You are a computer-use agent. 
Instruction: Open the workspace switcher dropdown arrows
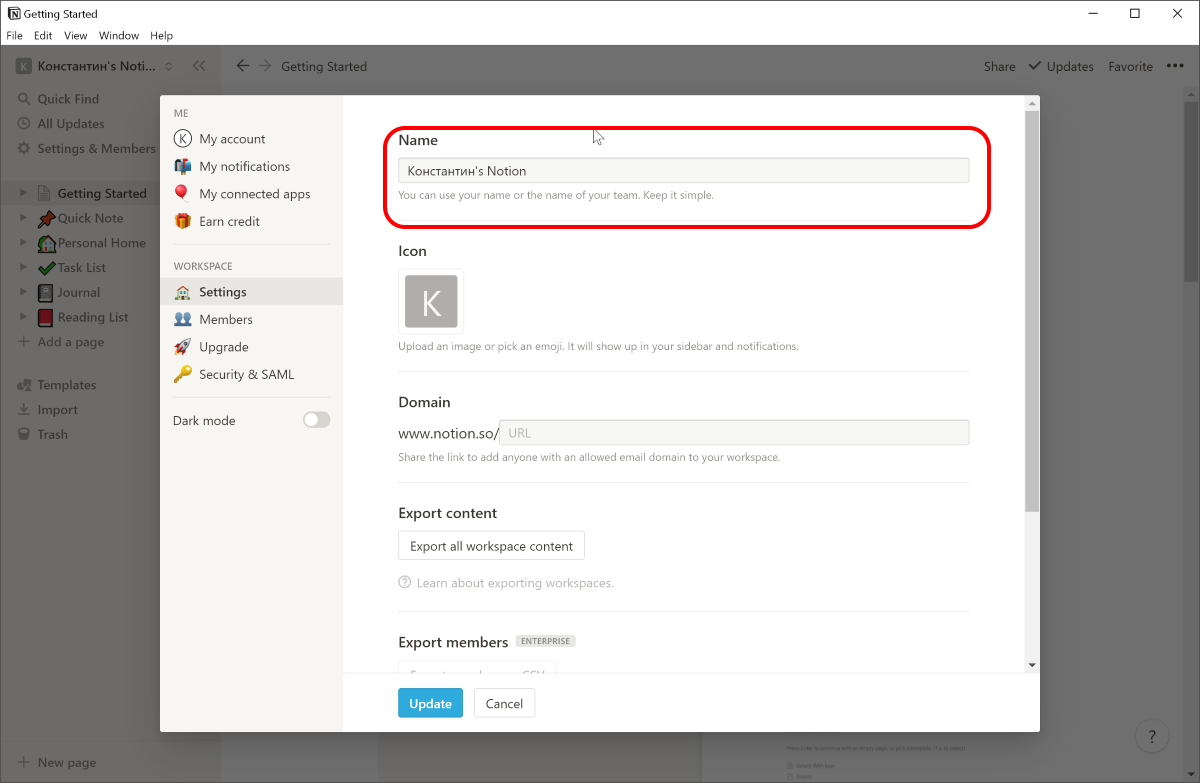(x=169, y=66)
